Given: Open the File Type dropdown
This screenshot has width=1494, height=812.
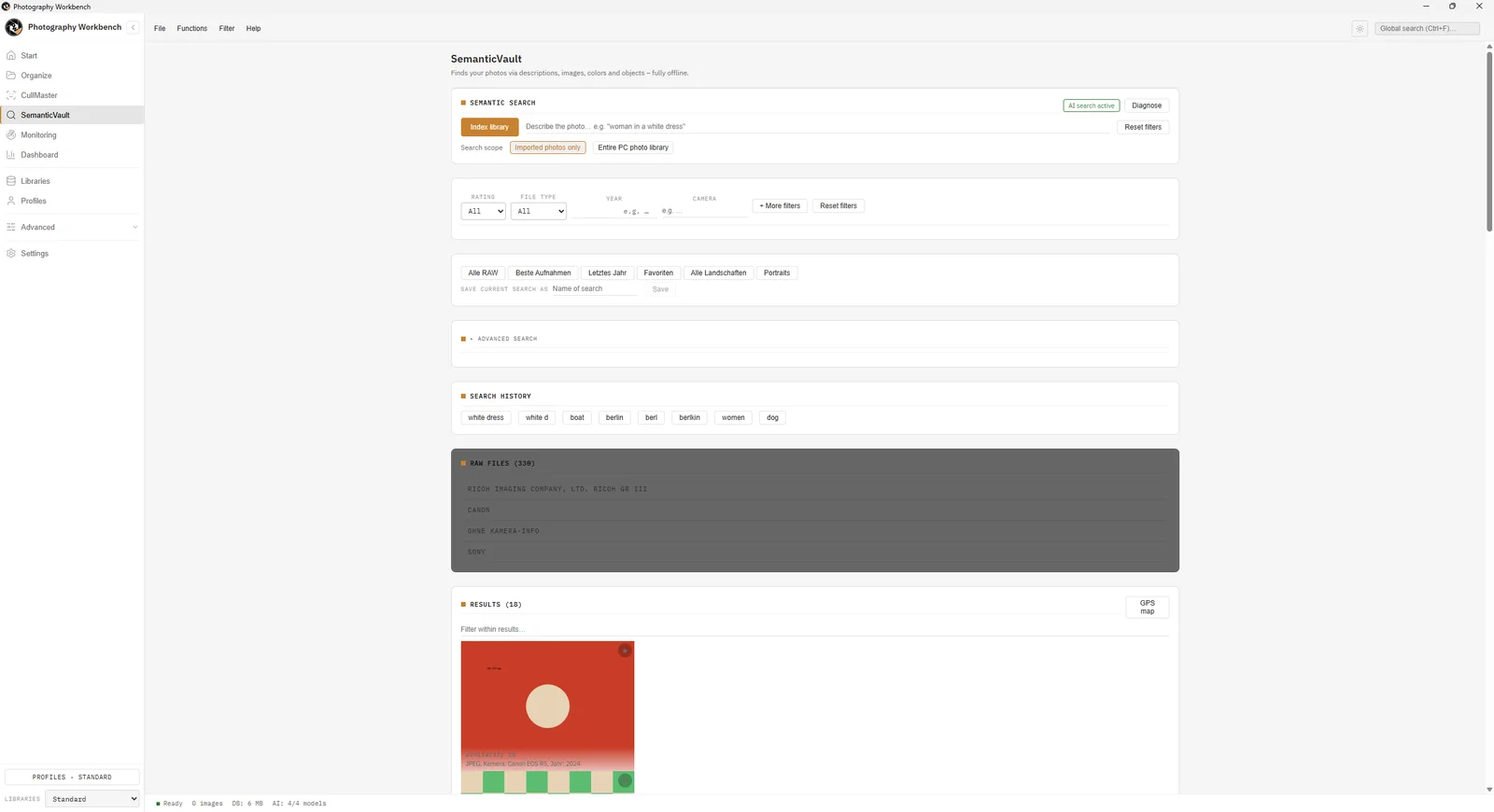Looking at the screenshot, I should 539,212.
